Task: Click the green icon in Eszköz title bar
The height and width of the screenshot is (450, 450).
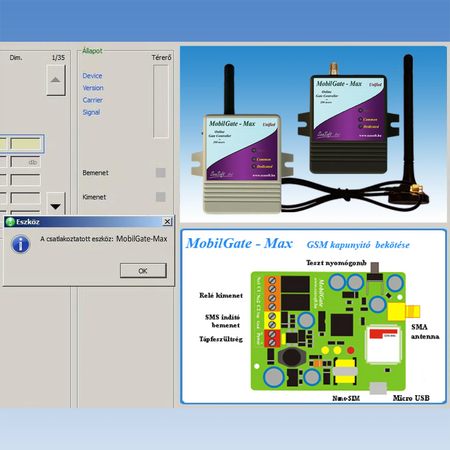Action: [10, 222]
